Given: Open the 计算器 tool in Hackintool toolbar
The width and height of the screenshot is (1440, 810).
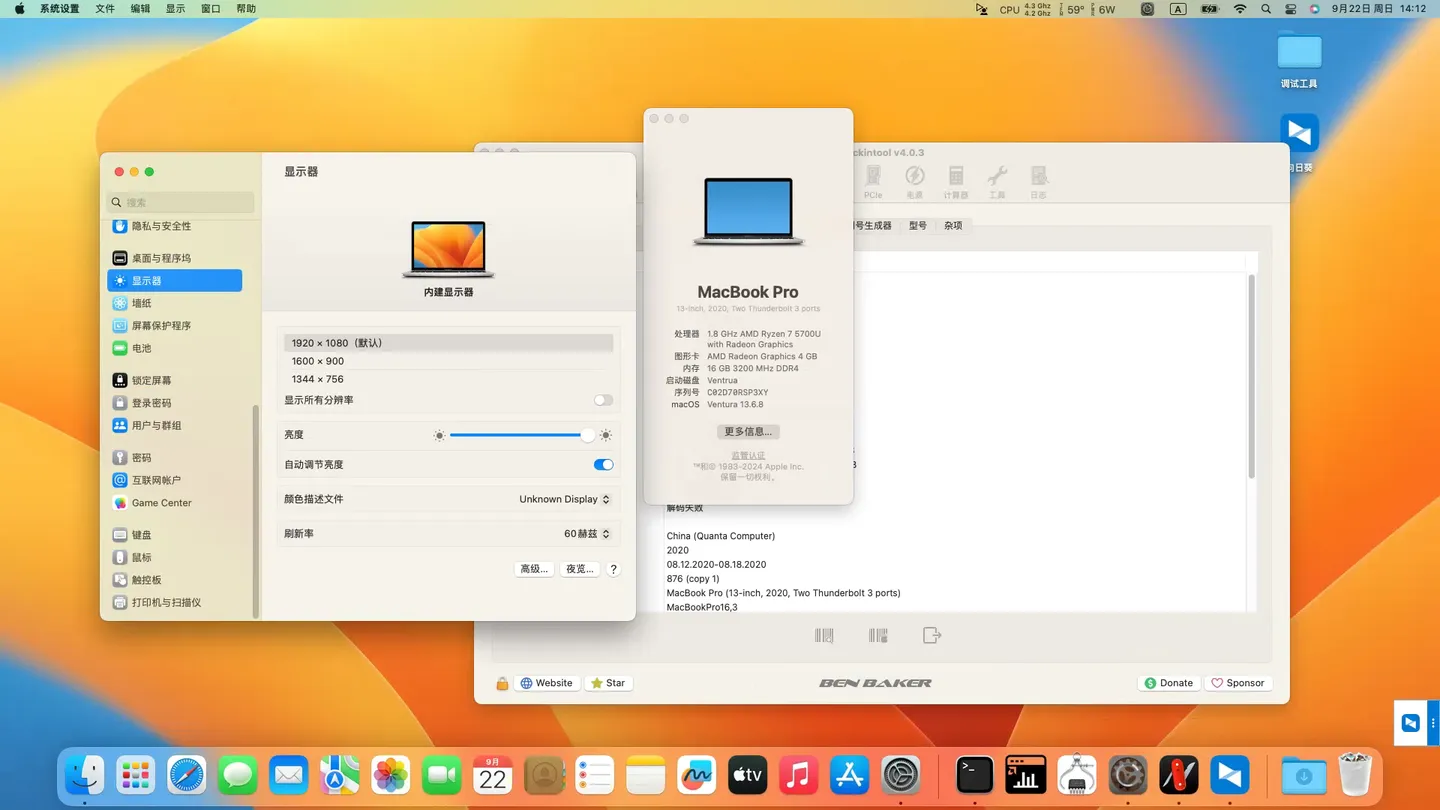Looking at the screenshot, I should click(955, 182).
